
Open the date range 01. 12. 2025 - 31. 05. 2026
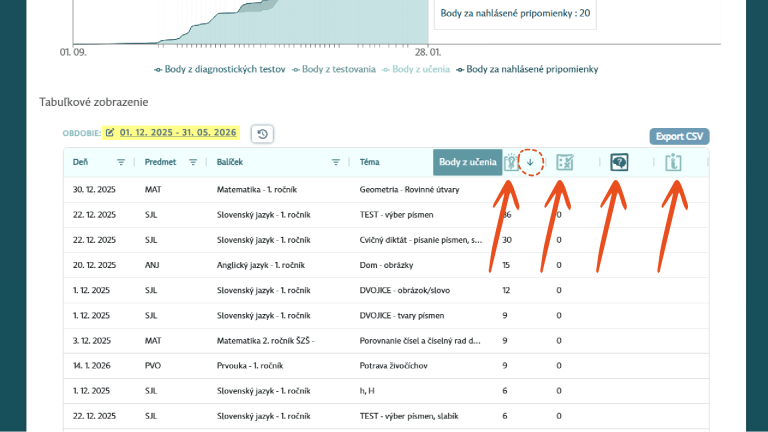pyautogui.click(x=178, y=132)
